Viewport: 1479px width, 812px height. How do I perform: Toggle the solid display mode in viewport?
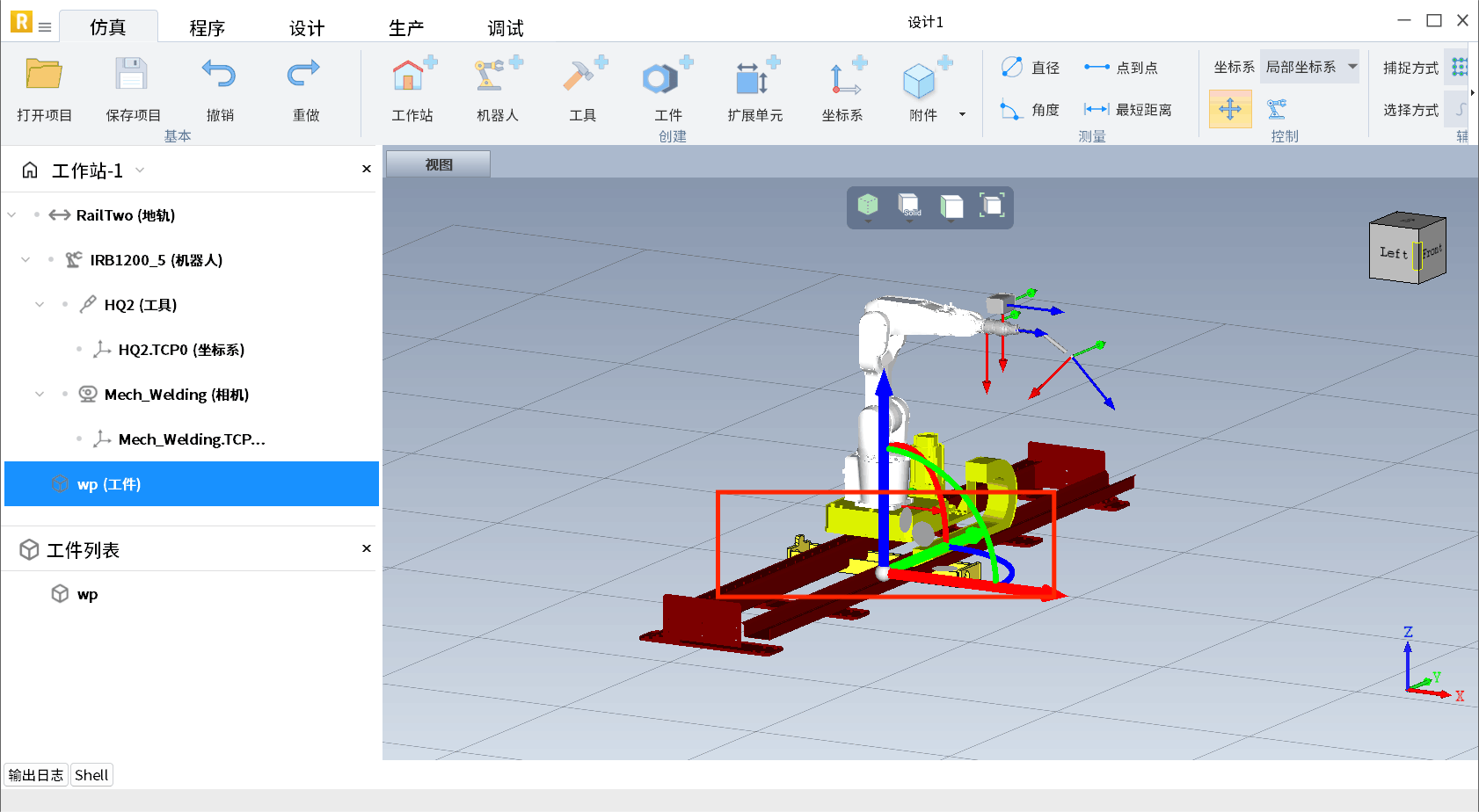point(909,207)
